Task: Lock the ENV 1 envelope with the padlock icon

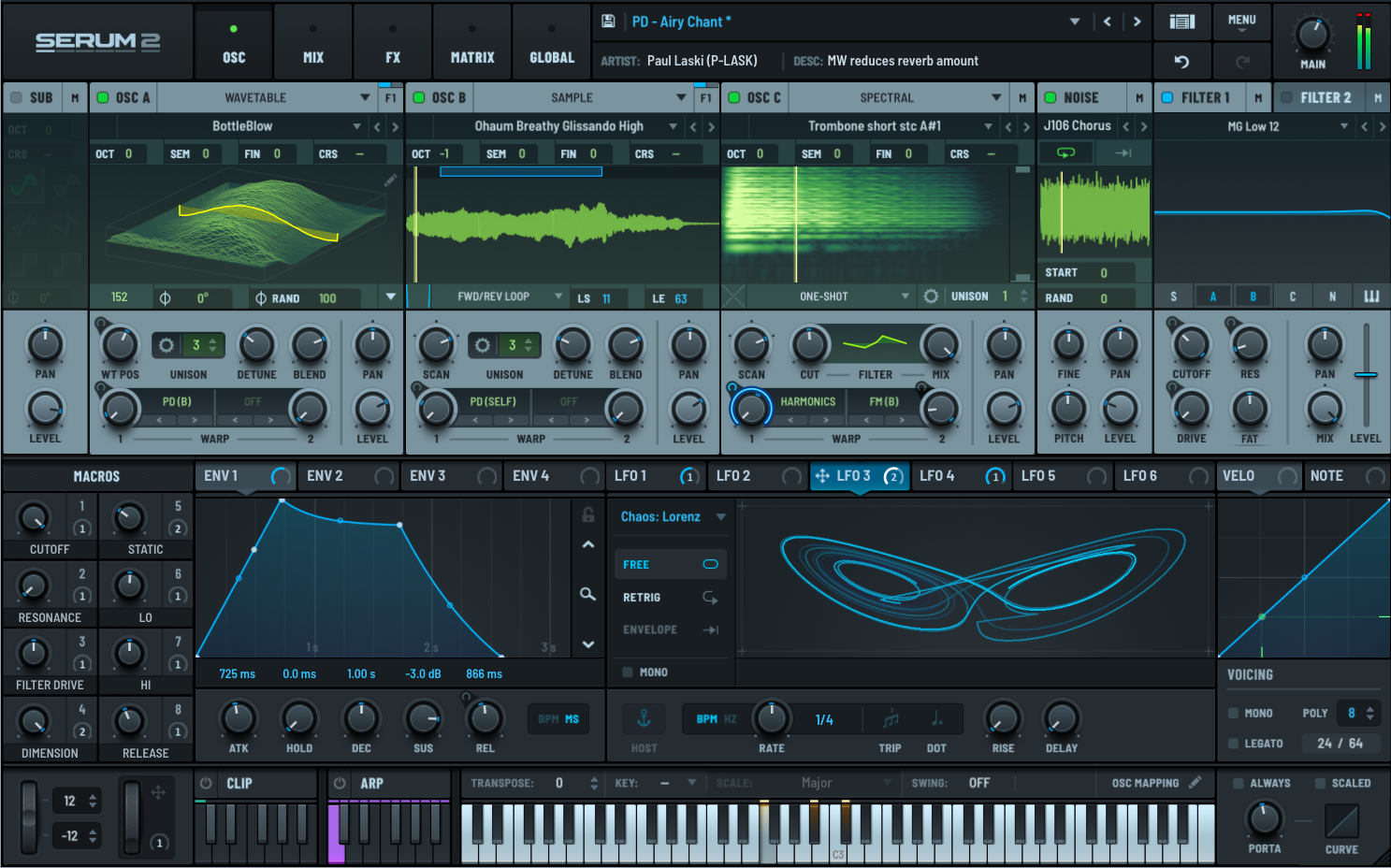Action: point(587,514)
